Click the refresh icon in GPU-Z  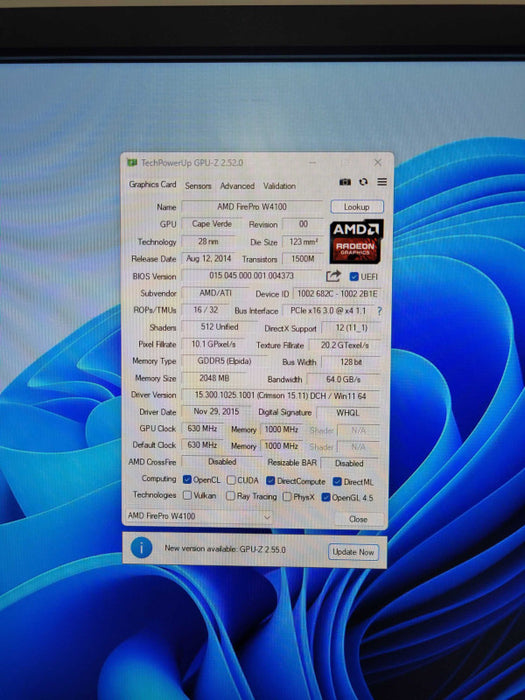(363, 182)
